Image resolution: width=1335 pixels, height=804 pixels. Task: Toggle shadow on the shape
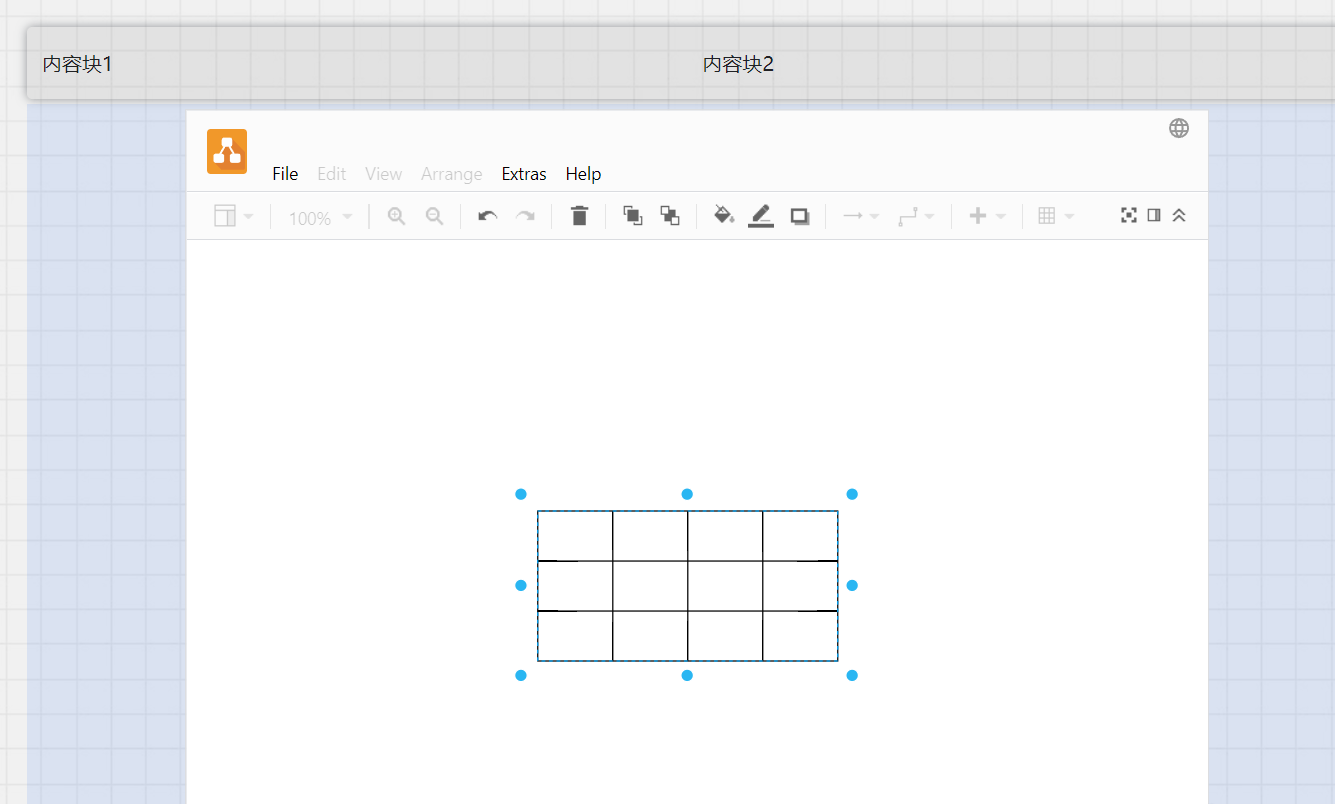coord(800,216)
